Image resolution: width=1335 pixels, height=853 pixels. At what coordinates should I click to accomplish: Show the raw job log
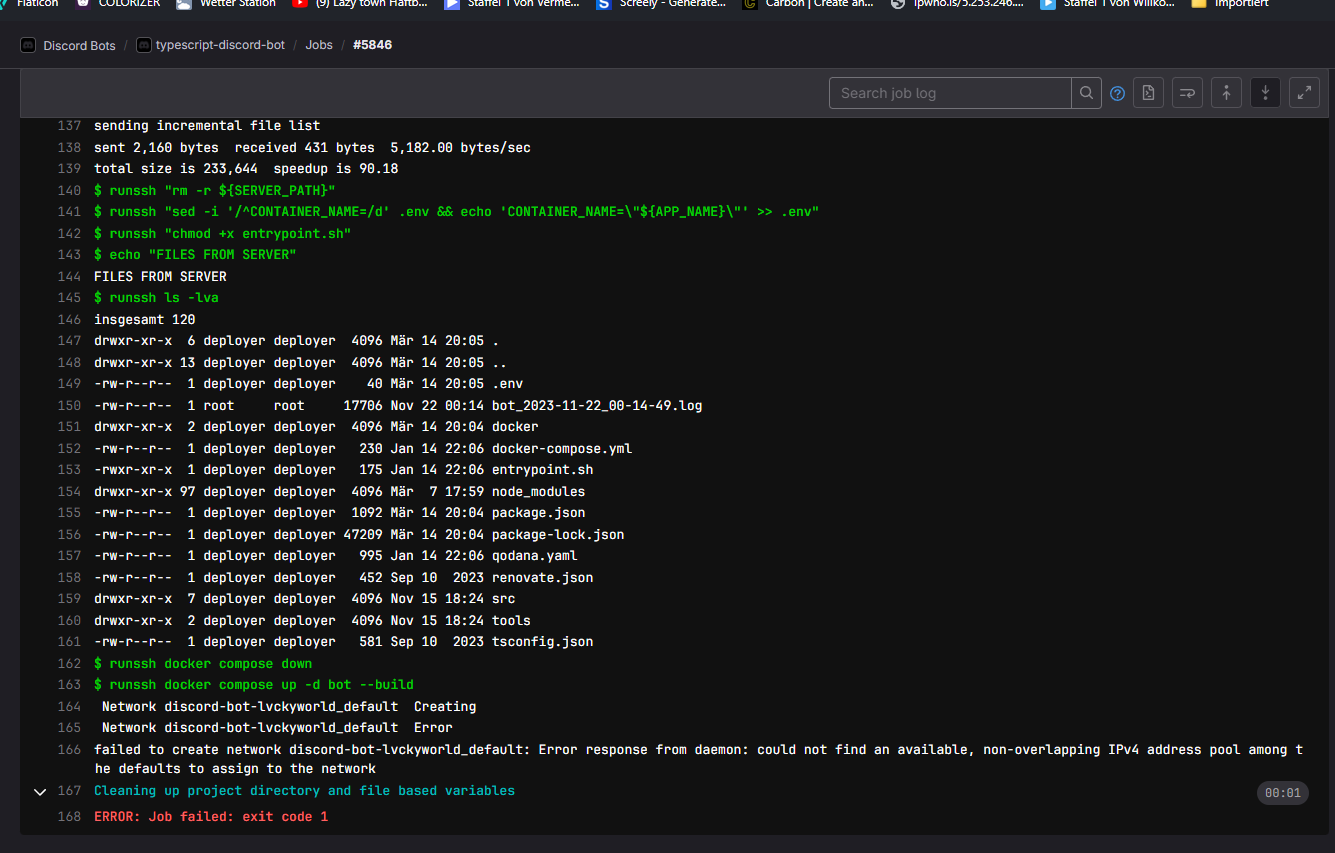point(1149,93)
